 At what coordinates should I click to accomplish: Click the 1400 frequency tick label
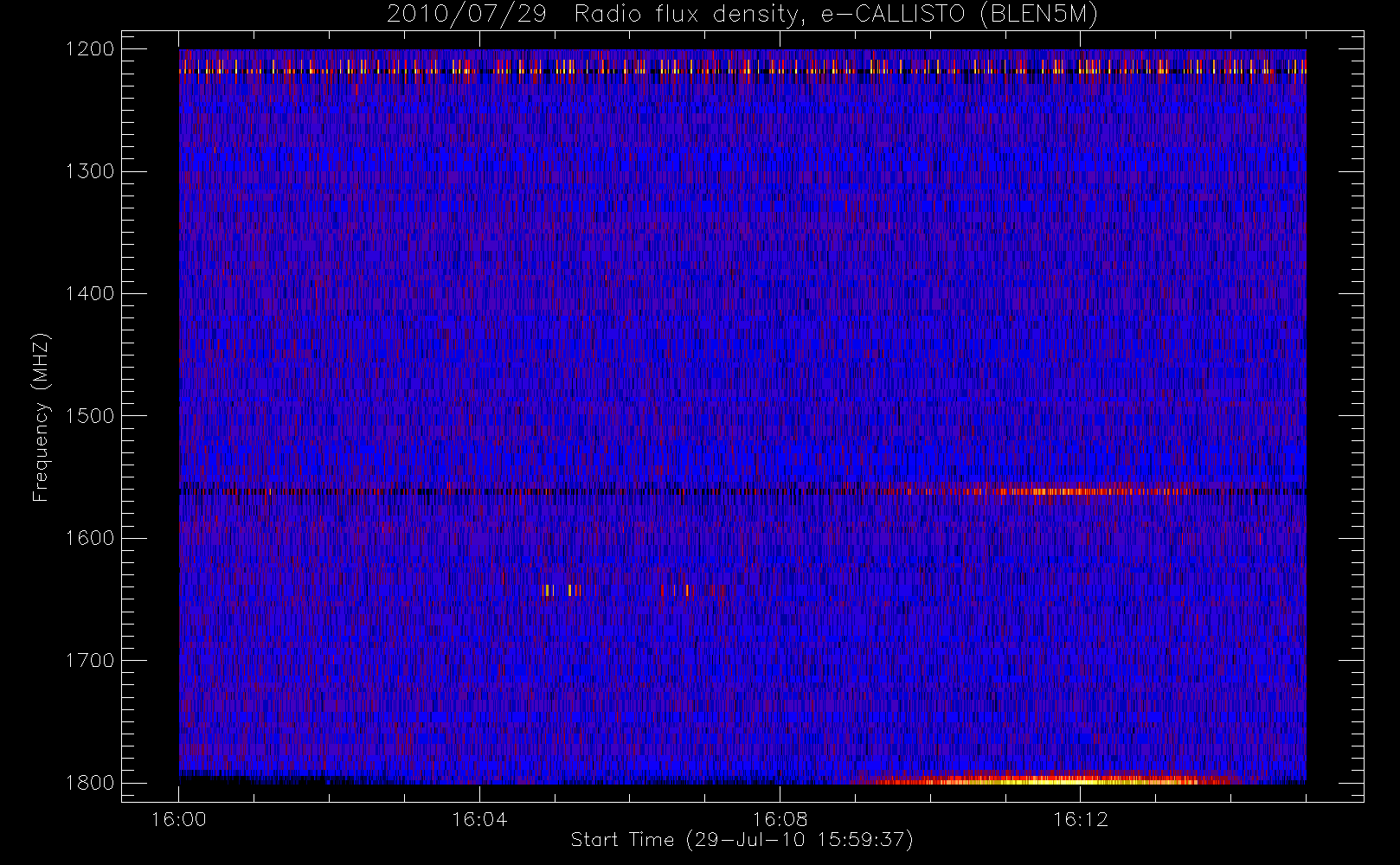click(90, 294)
